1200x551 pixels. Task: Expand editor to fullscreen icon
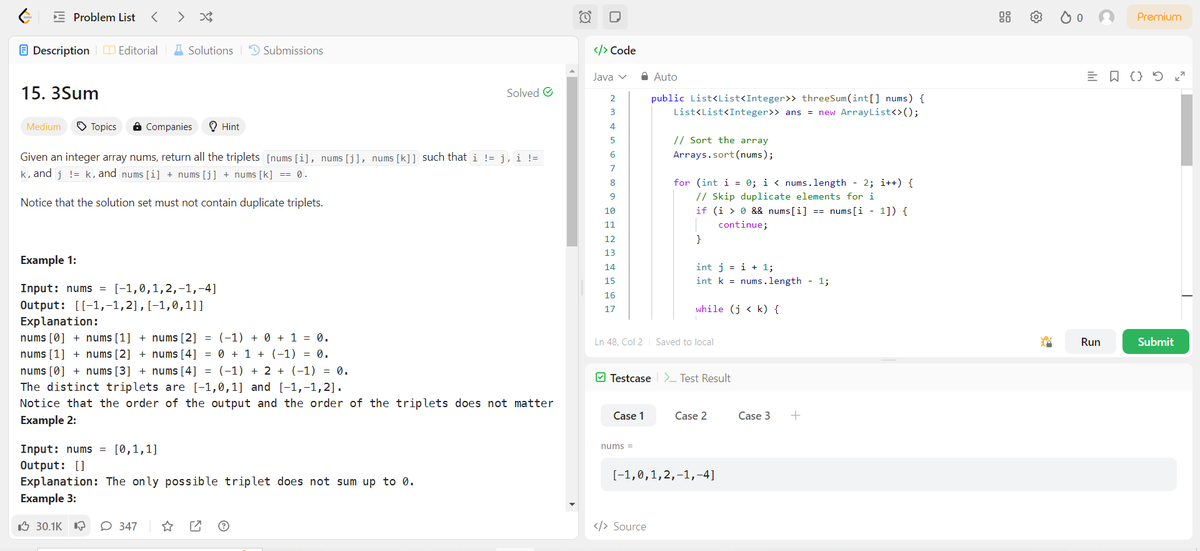pos(1179,77)
